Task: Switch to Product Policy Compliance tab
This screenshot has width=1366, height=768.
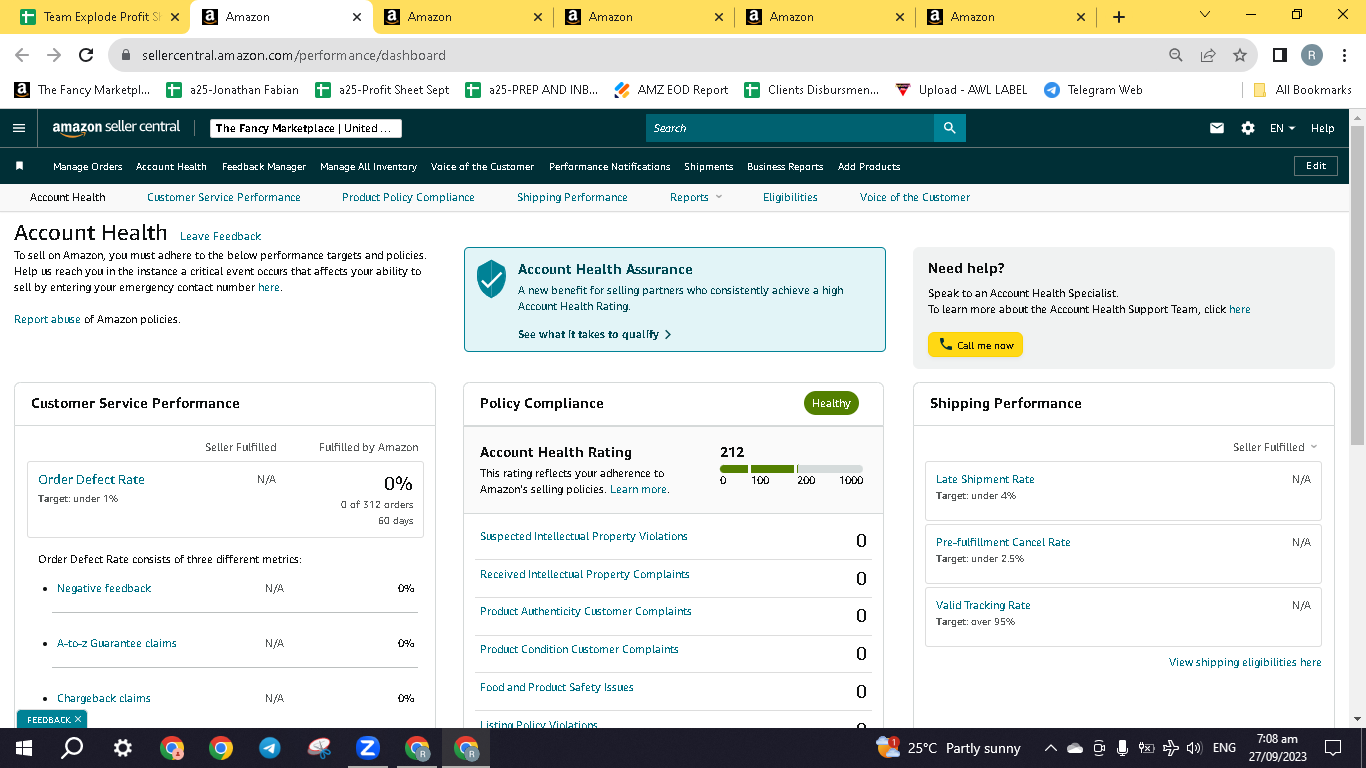Action: [408, 197]
